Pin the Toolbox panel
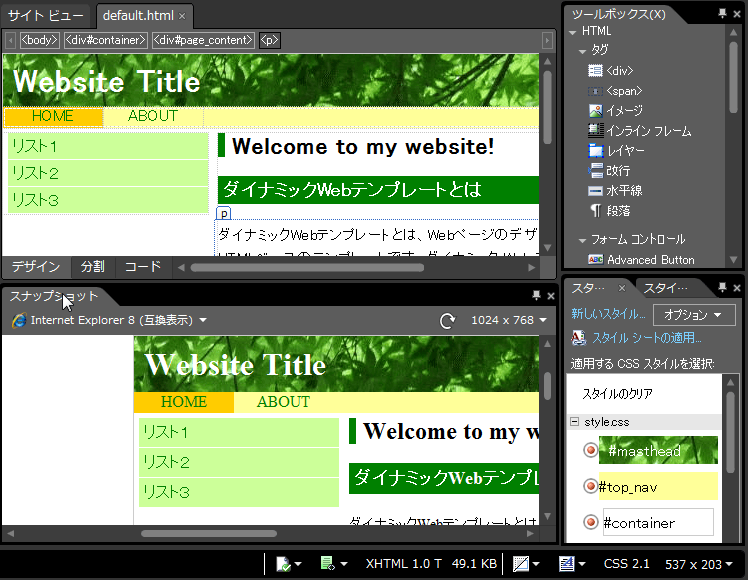Image resolution: width=748 pixels, height=580 pixels. pyautogui.click(x=722, y=13)
